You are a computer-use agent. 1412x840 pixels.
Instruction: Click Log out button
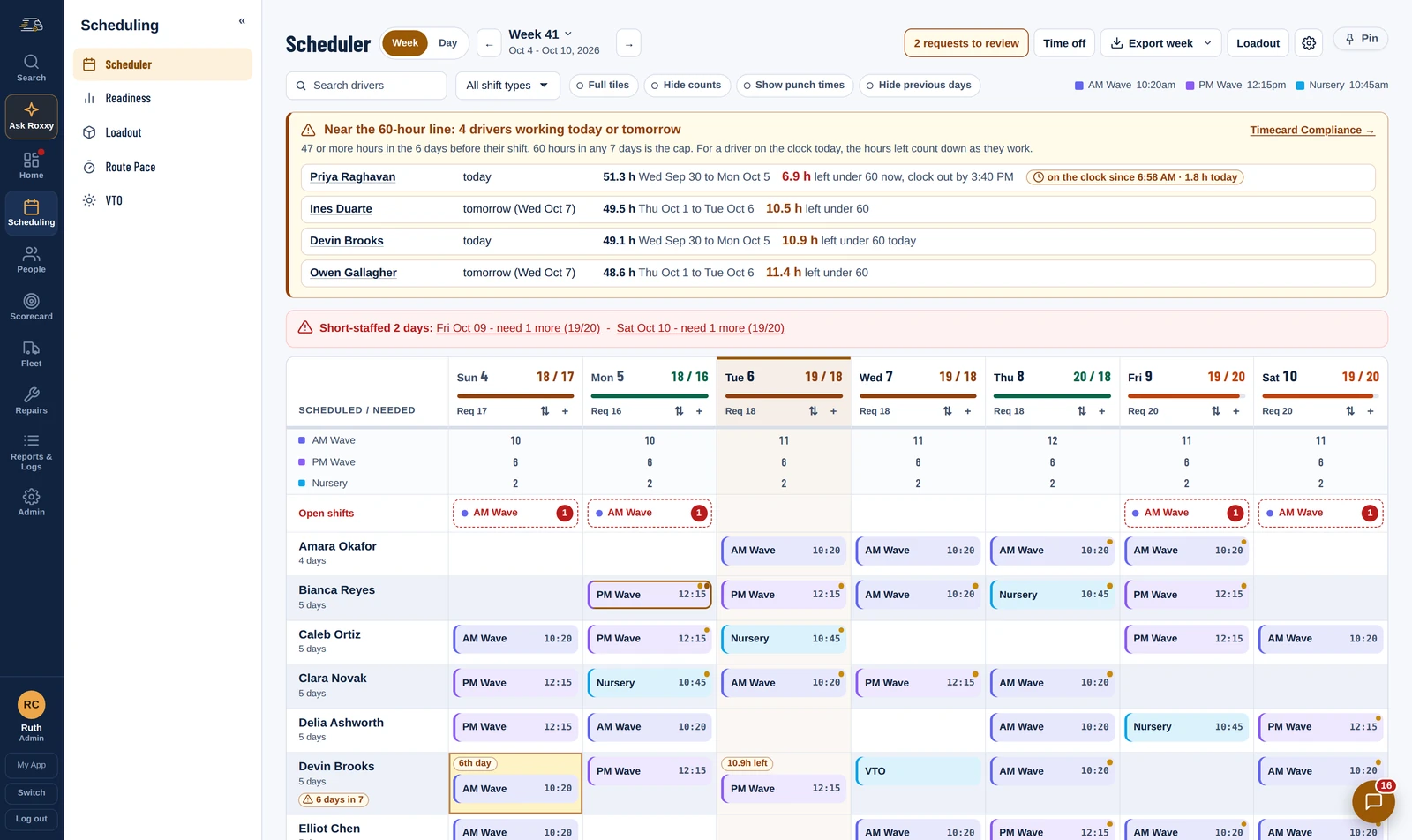pyautogui.click(x=32, y=819)
